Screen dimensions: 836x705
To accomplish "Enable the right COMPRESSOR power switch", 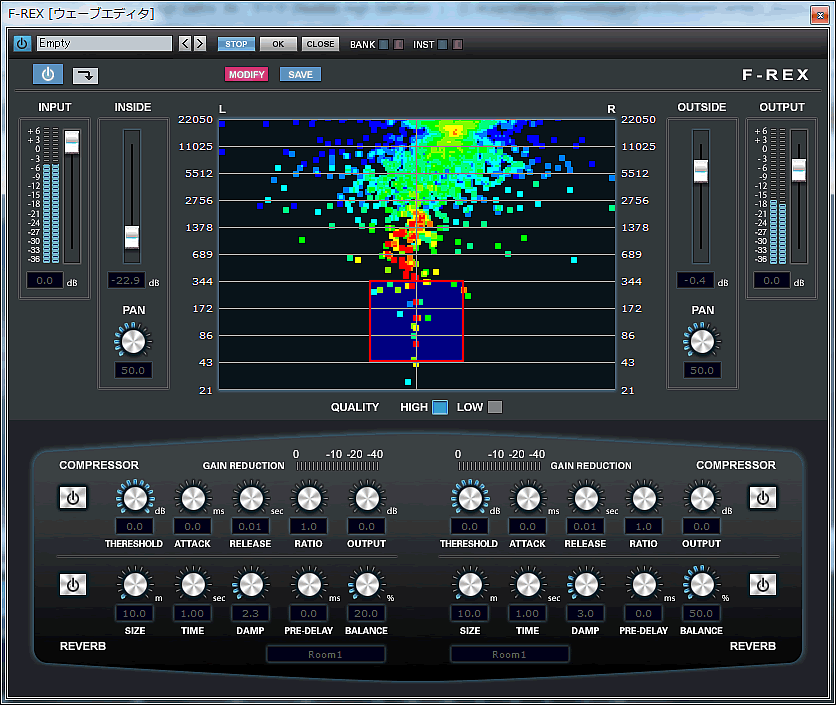I will pos(763,497).
